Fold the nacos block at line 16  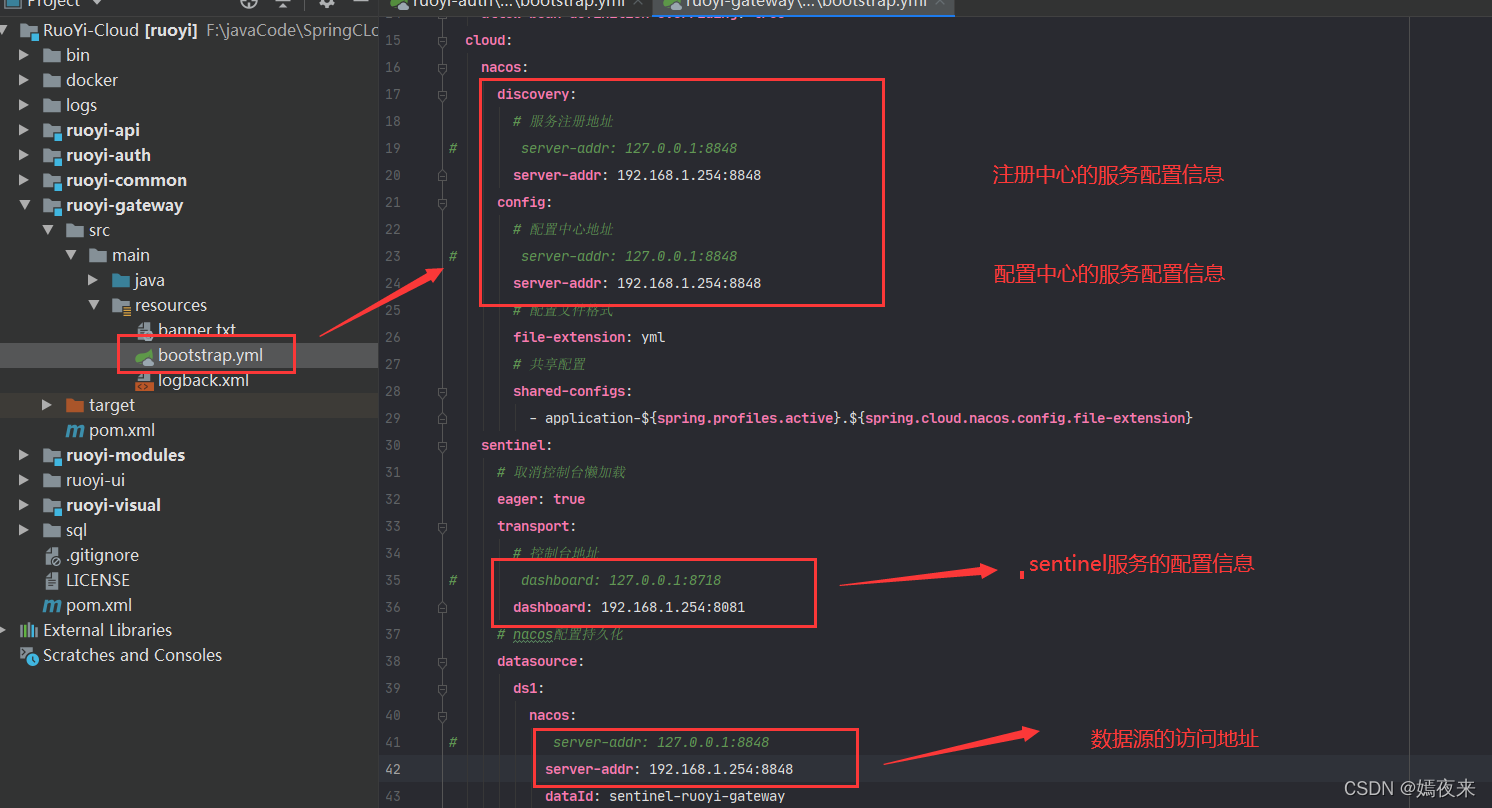click(x=441, y=68)
